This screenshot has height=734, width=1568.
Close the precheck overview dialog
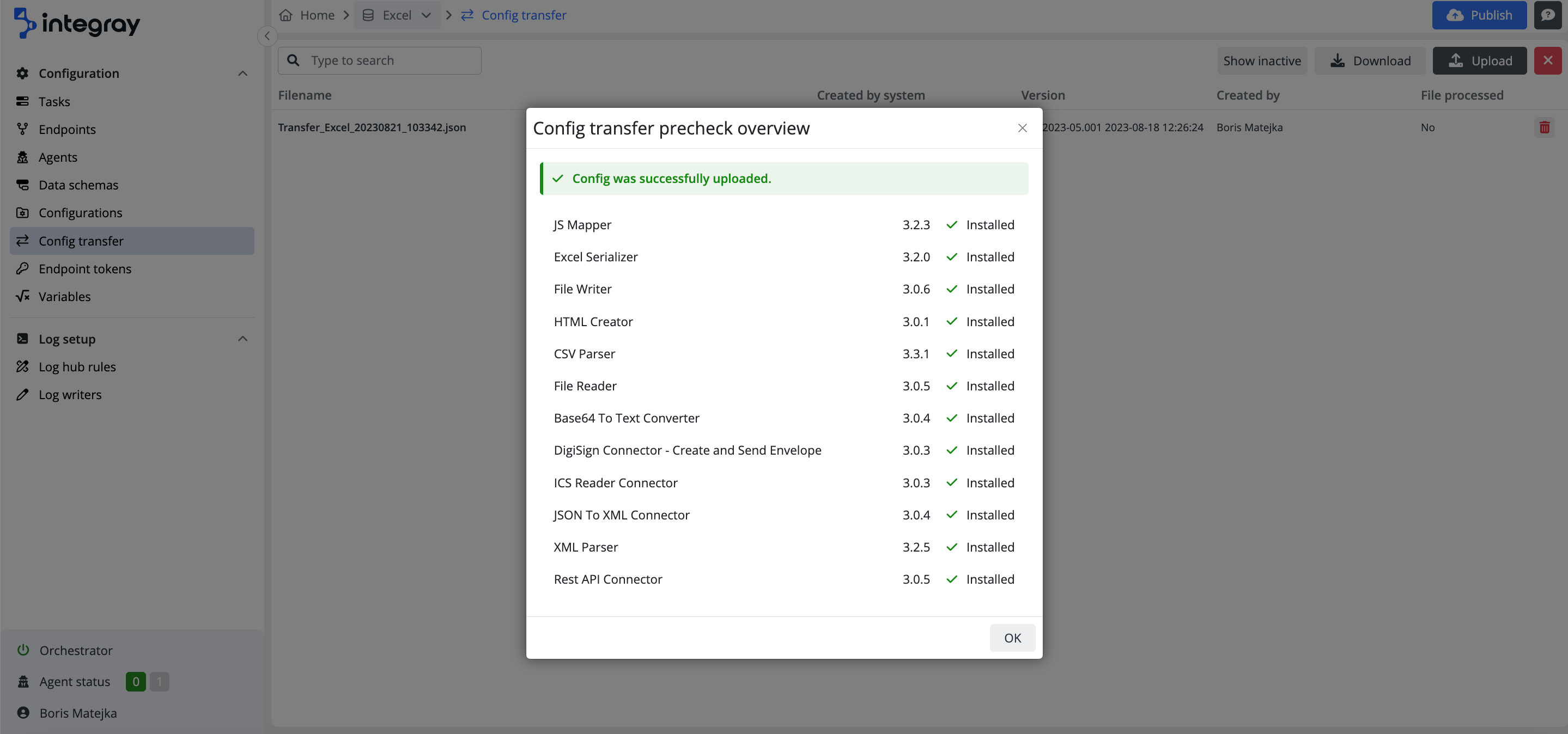(1022, 128)
